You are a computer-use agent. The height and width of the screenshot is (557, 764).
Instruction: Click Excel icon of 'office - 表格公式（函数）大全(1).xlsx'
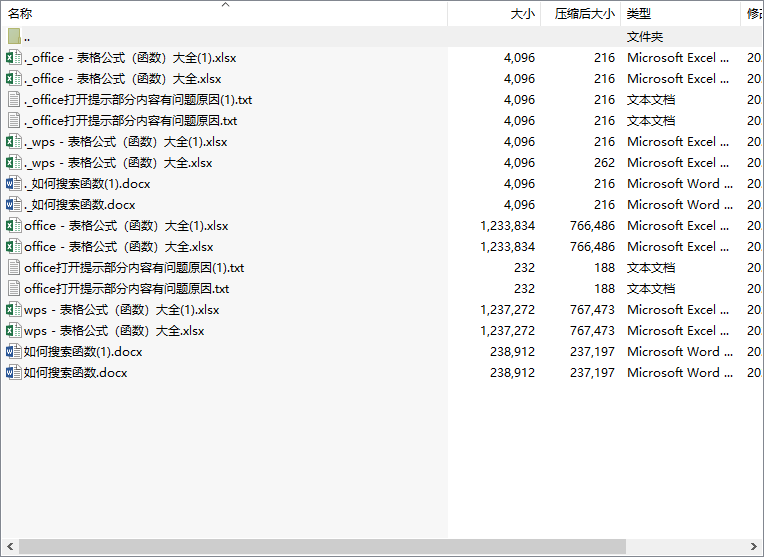(x=14, y=225)
